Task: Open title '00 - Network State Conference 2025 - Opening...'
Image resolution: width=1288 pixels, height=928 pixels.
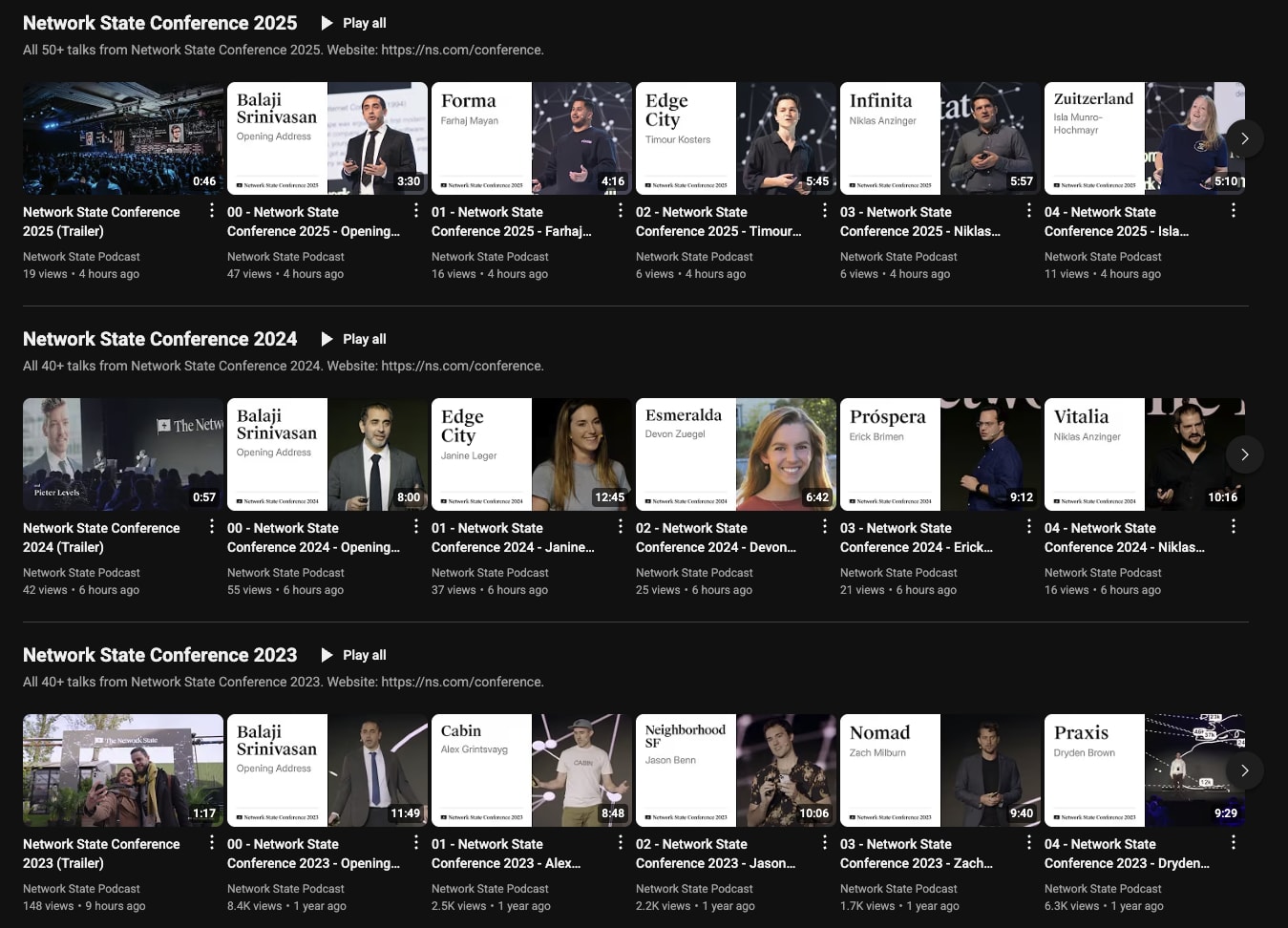Action: (x=313, y=221)
